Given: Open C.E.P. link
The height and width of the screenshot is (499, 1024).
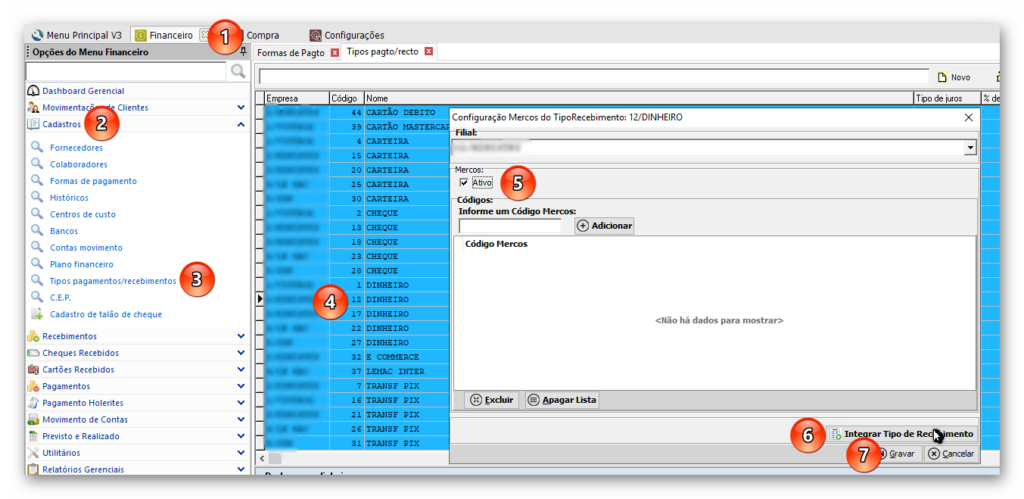Looking at the screenshot, I should point(61,297).
